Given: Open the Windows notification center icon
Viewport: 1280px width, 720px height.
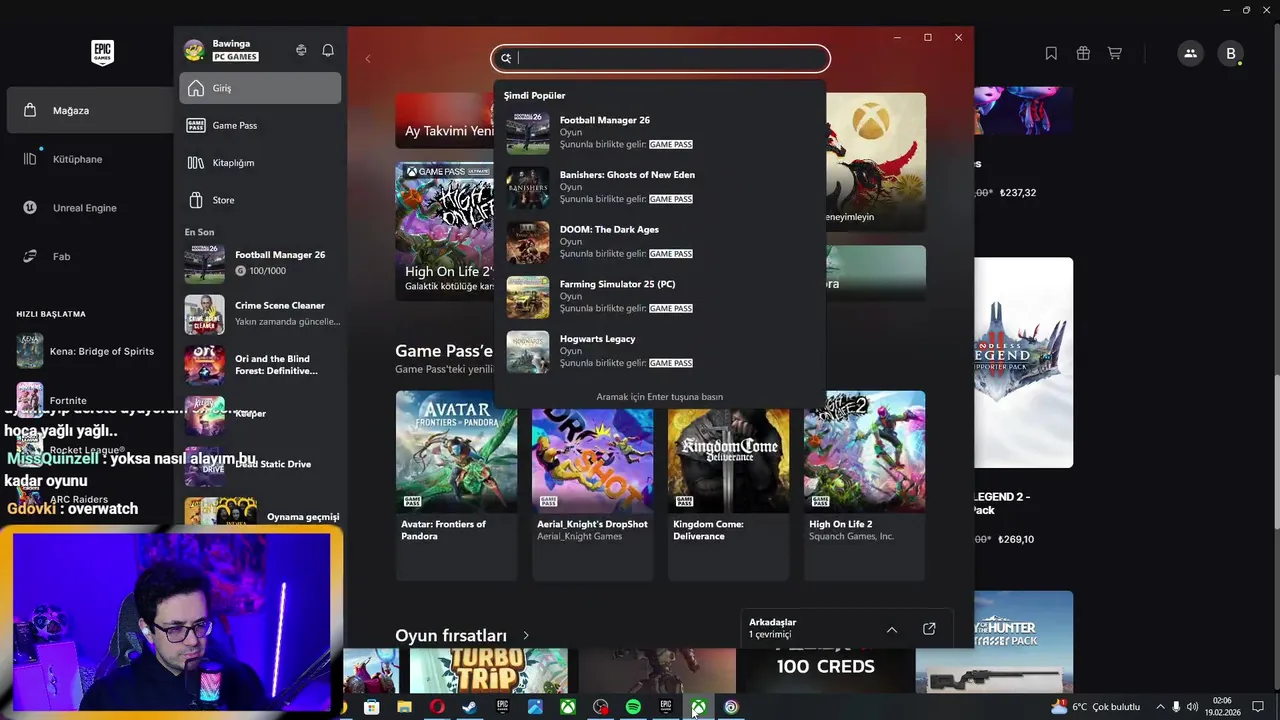Looking at the screenshot, I should coord(1258,707).
